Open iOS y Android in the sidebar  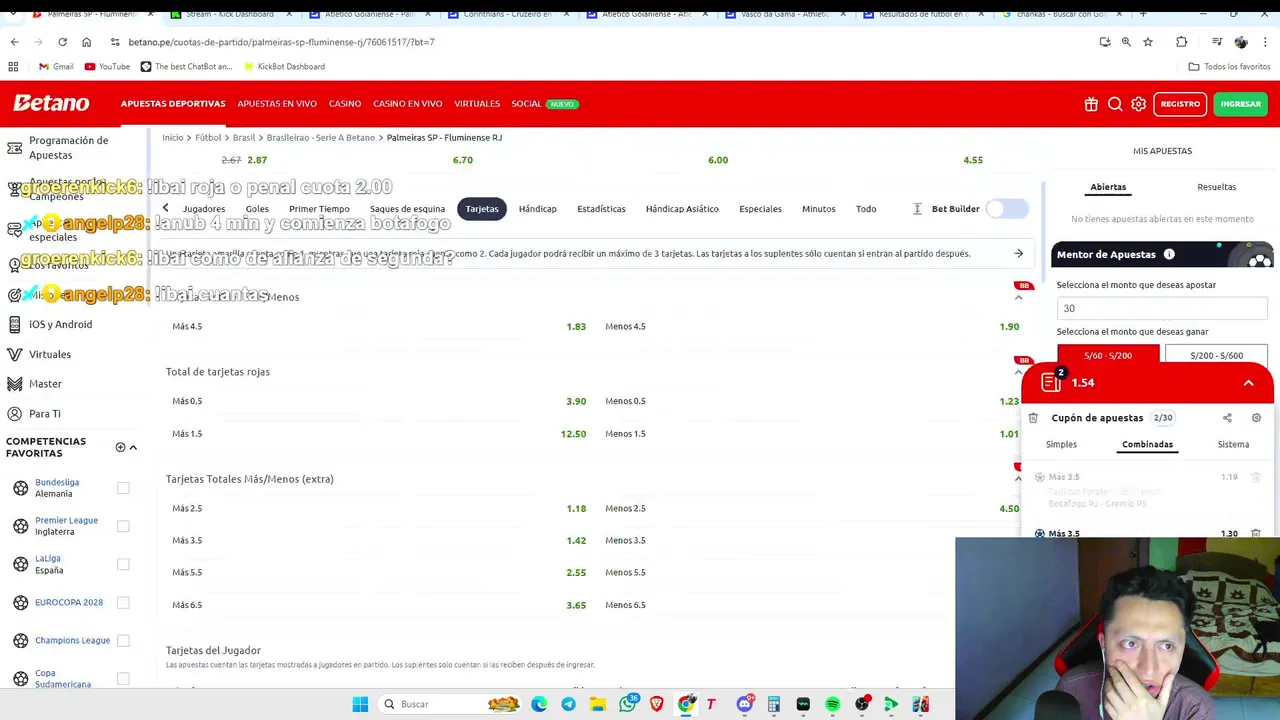(60, 324)
